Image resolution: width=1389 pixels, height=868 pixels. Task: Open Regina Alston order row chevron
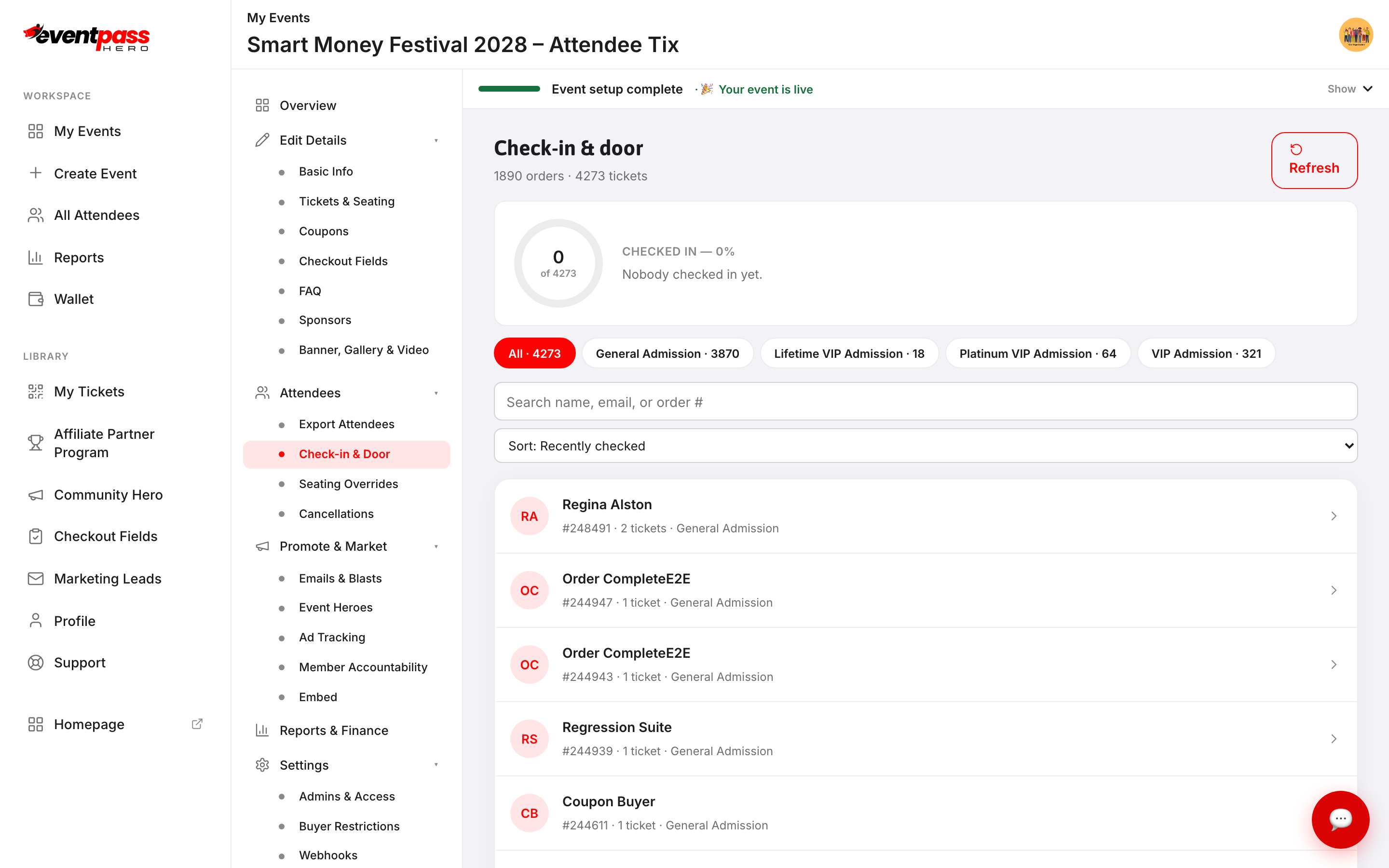[1334, 516]
